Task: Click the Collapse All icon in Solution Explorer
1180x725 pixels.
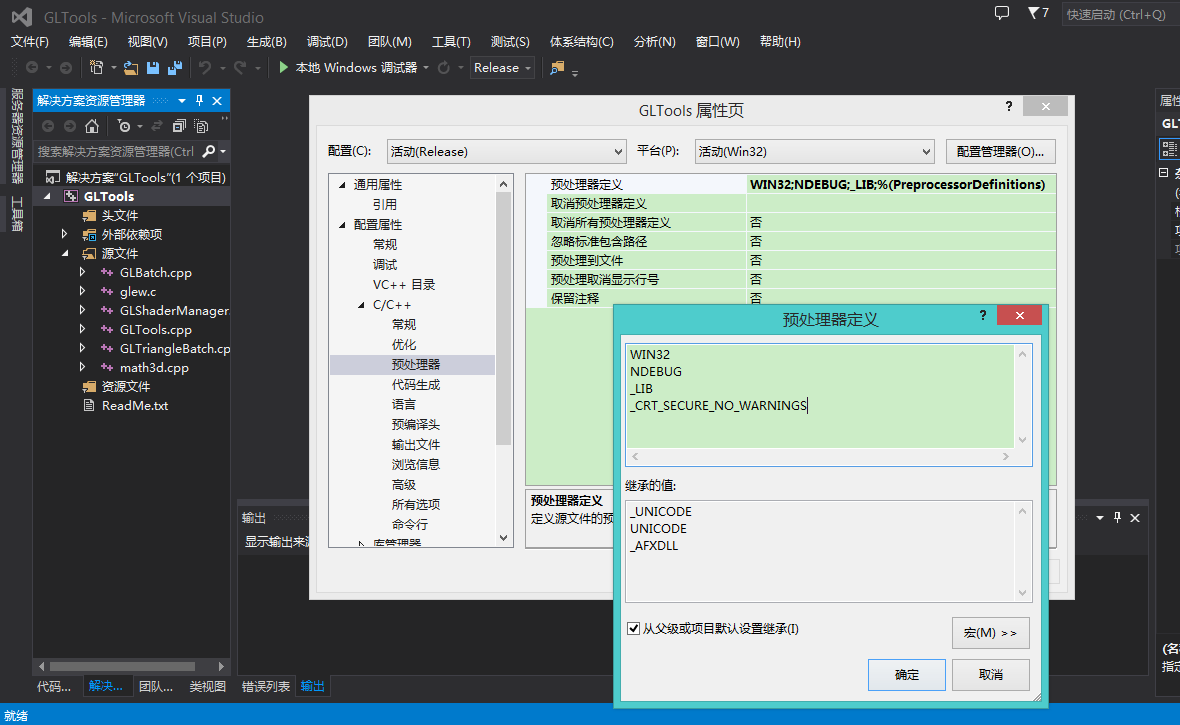Action: (x=179, y=126)
